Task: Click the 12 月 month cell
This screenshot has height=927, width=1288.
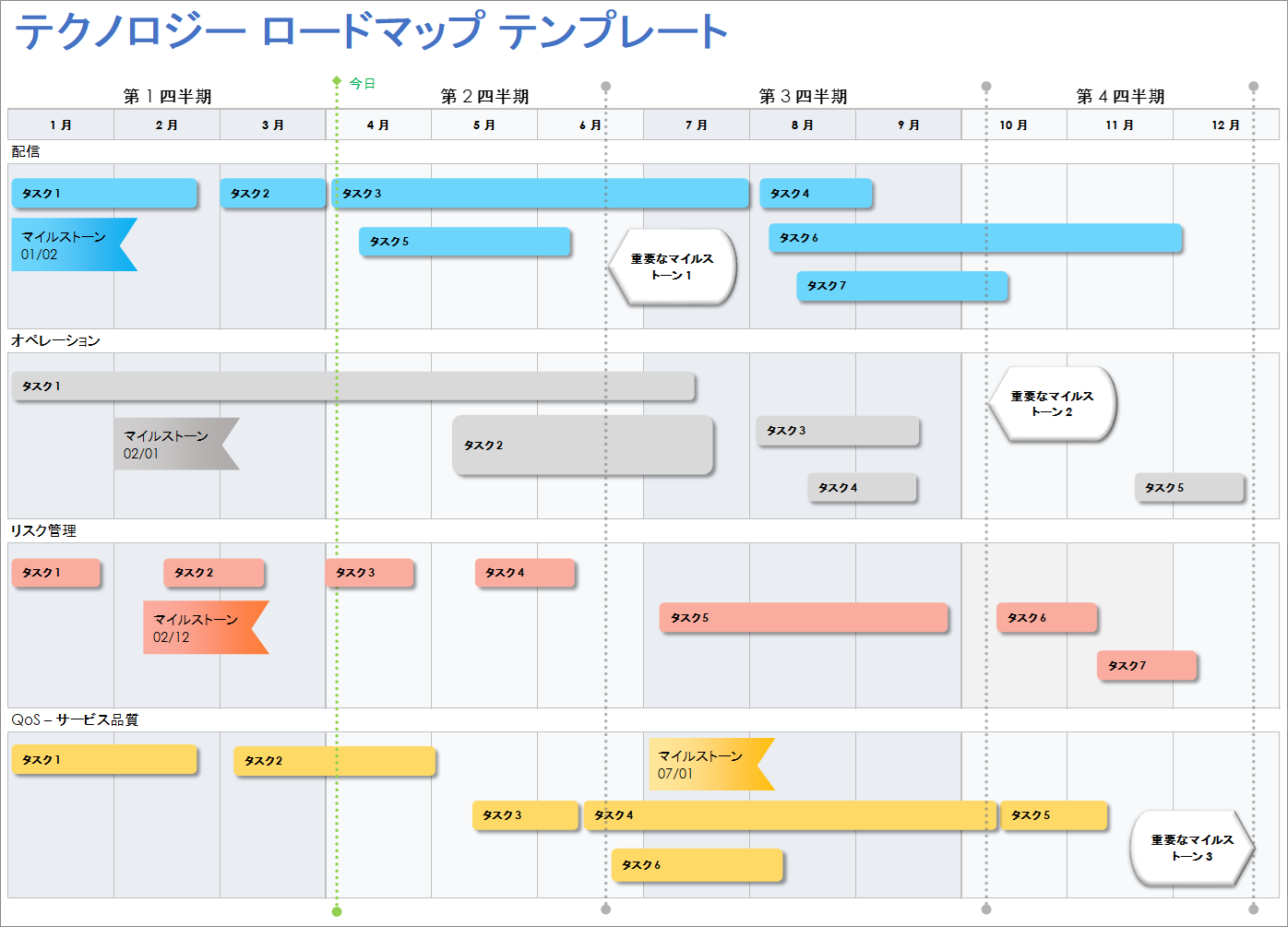Action: point(1226,125)
